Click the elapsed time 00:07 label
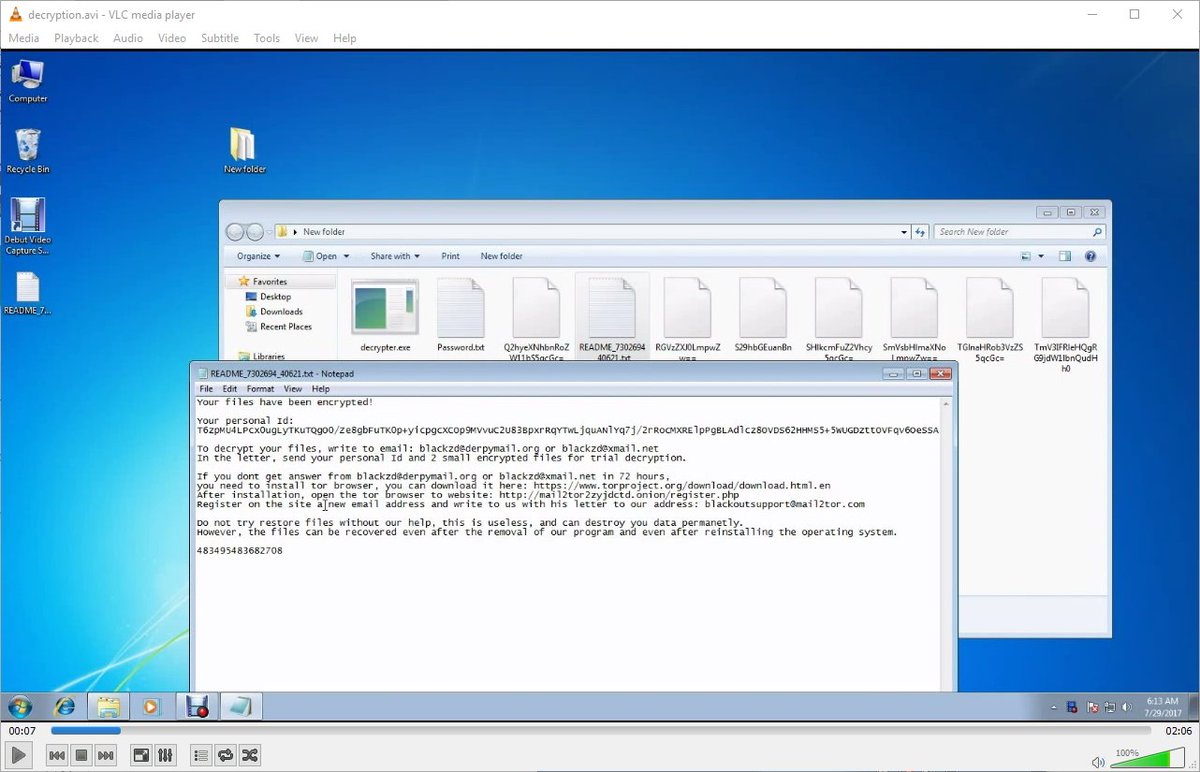The width and height of the screenshot is (1200, 772). pos(22,731)
